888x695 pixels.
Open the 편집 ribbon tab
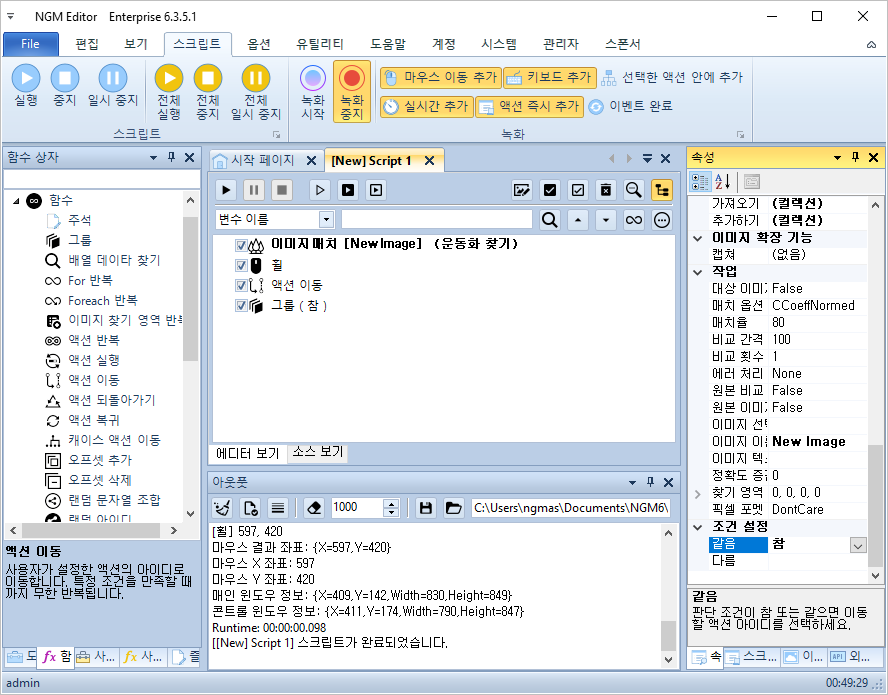[87, 44]
